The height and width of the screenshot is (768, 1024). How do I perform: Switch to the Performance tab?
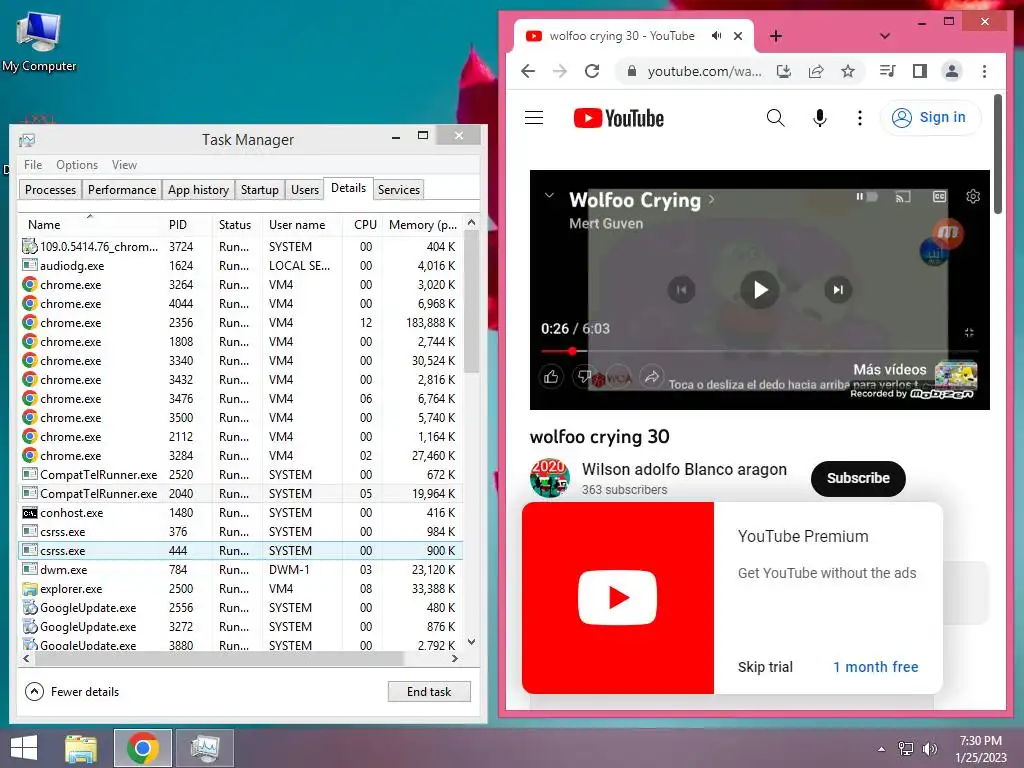(121, 189)
